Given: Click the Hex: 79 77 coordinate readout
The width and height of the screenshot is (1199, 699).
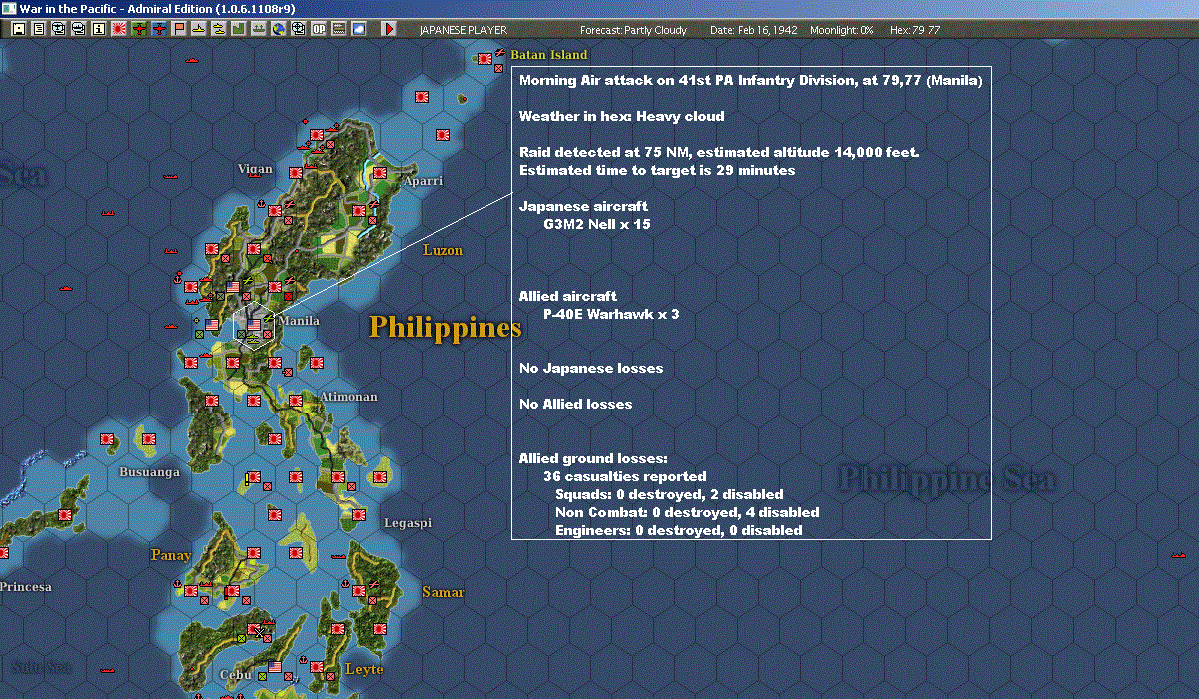Looking at the screenshot, I should [x=915, y=30].
